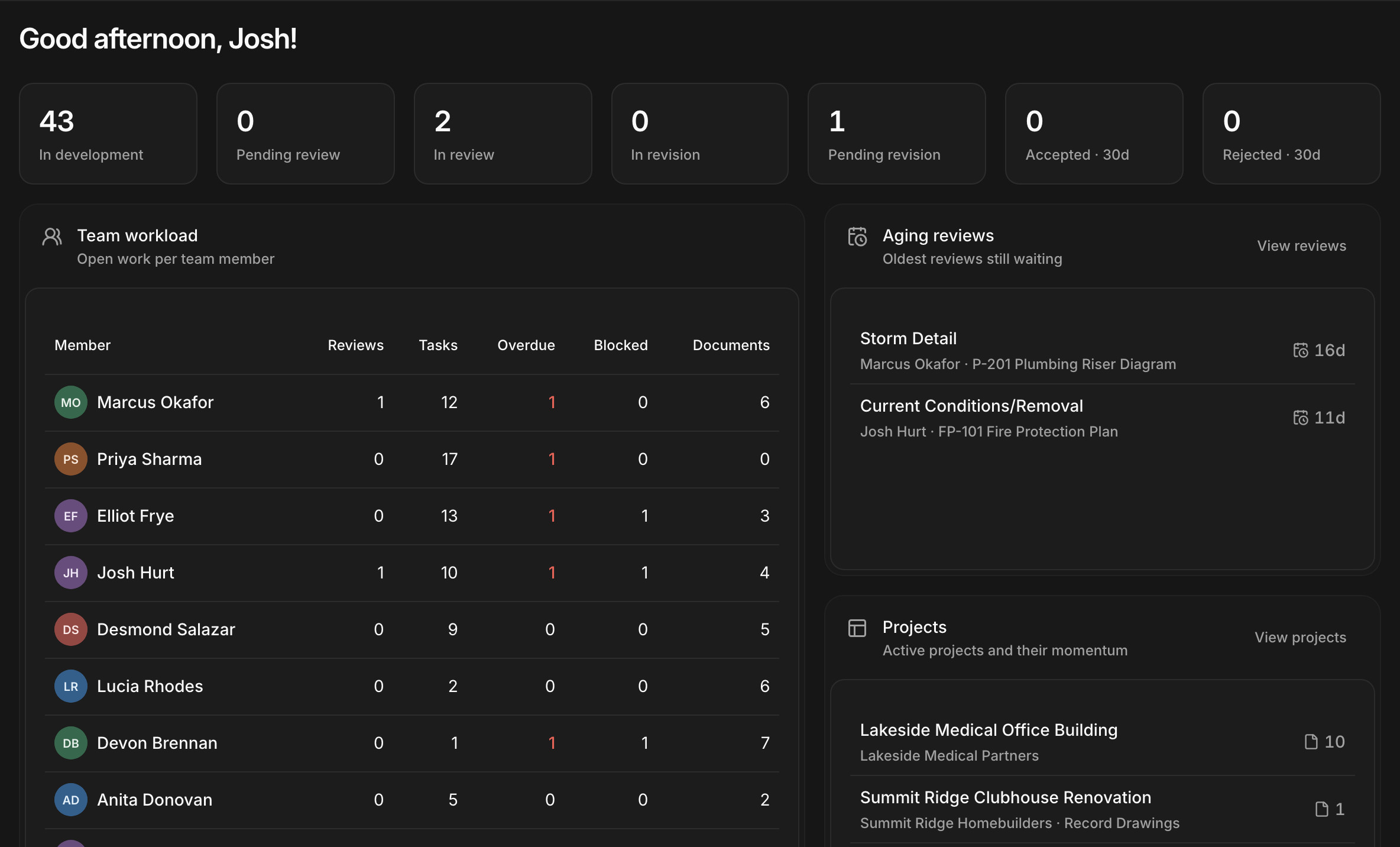The image size is (1400, 847).
Task: Open the Pending review stat card
Action: (306, 134)
